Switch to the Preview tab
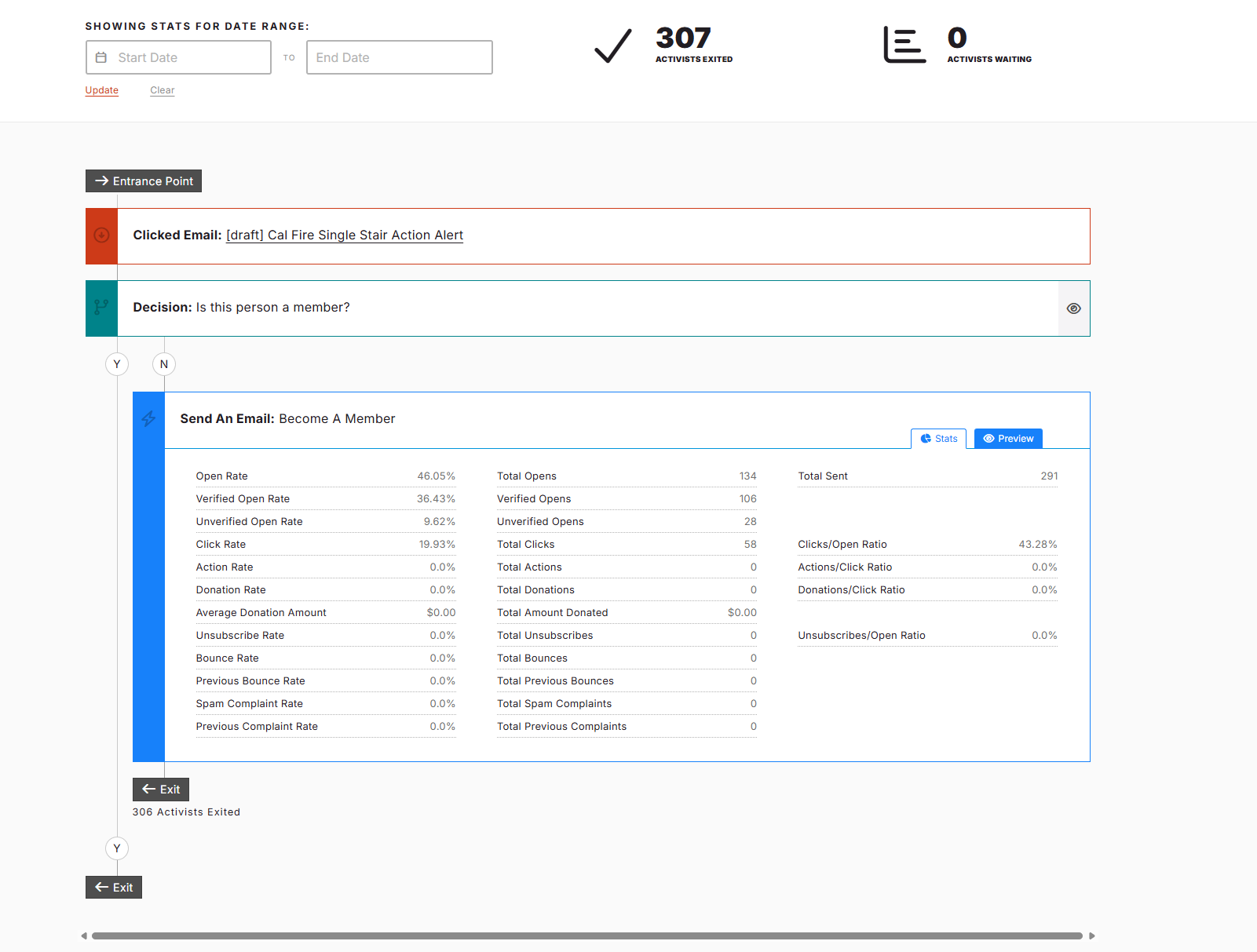 (x=1007, y=439)
